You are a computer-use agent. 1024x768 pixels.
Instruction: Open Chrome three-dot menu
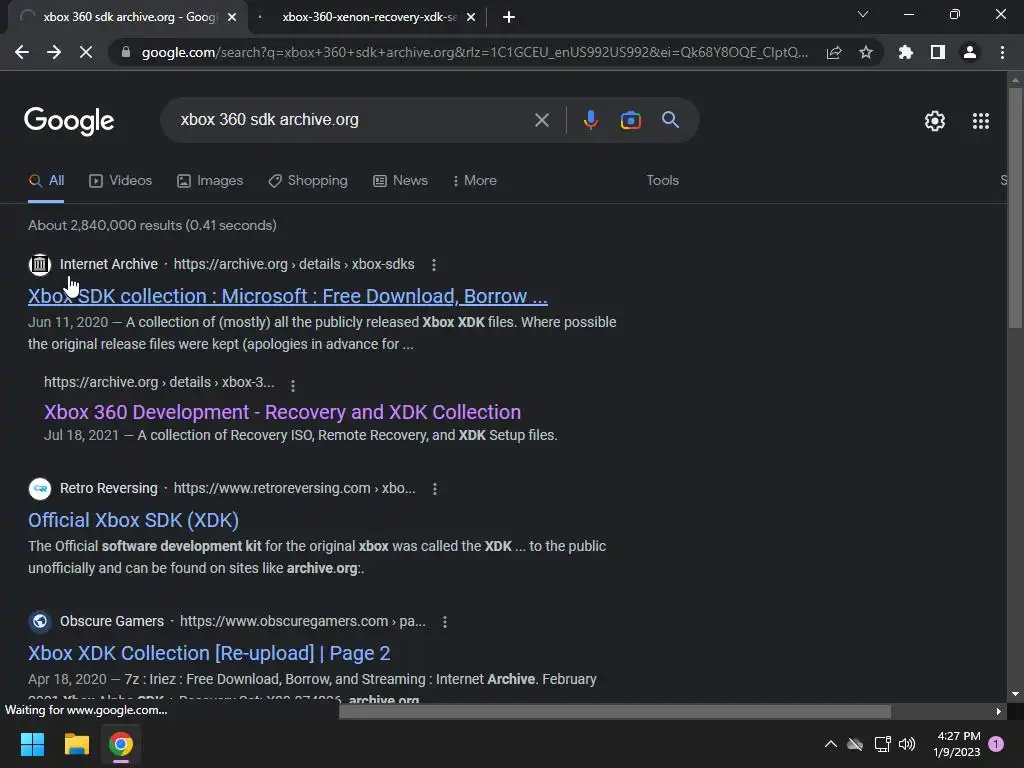click(x=1002, y=52)
